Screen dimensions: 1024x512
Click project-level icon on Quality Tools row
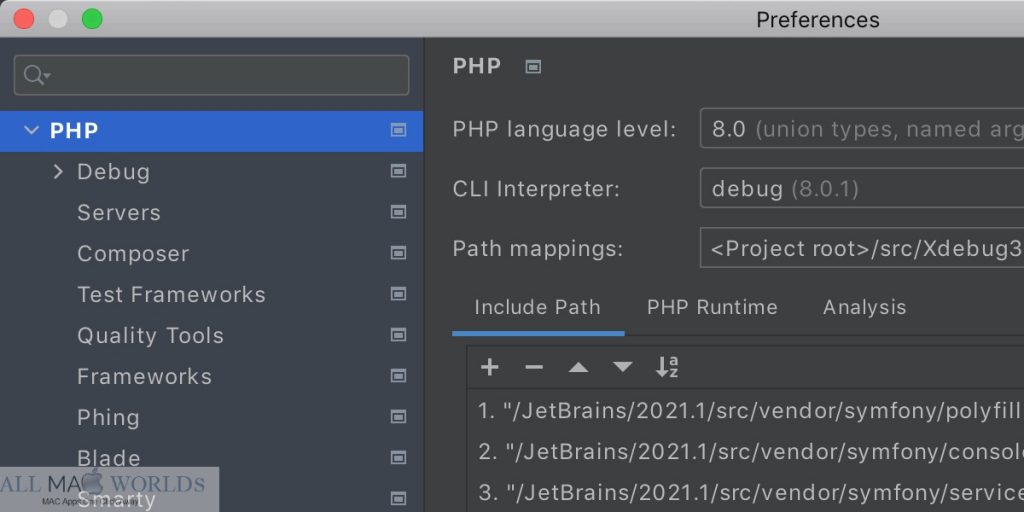point(398,335)
